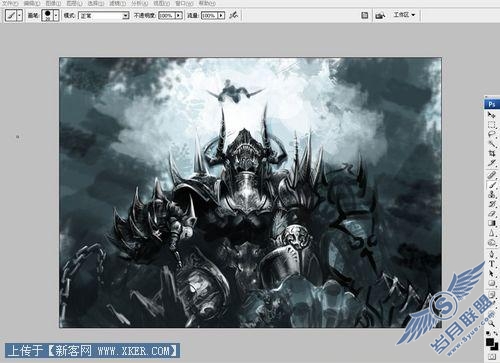Open the Select menu
The width and height of the screenshot is (500, 363).
pos(96,3)
